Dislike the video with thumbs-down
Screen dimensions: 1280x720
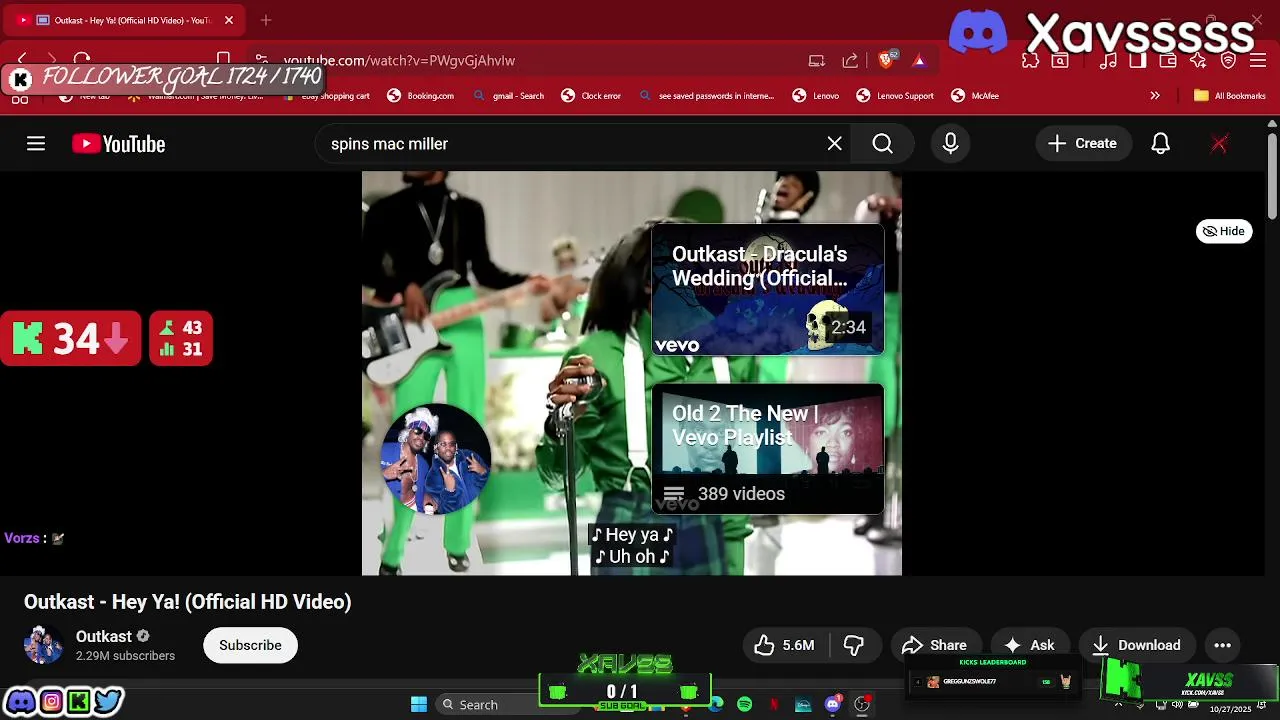[854, 645]
